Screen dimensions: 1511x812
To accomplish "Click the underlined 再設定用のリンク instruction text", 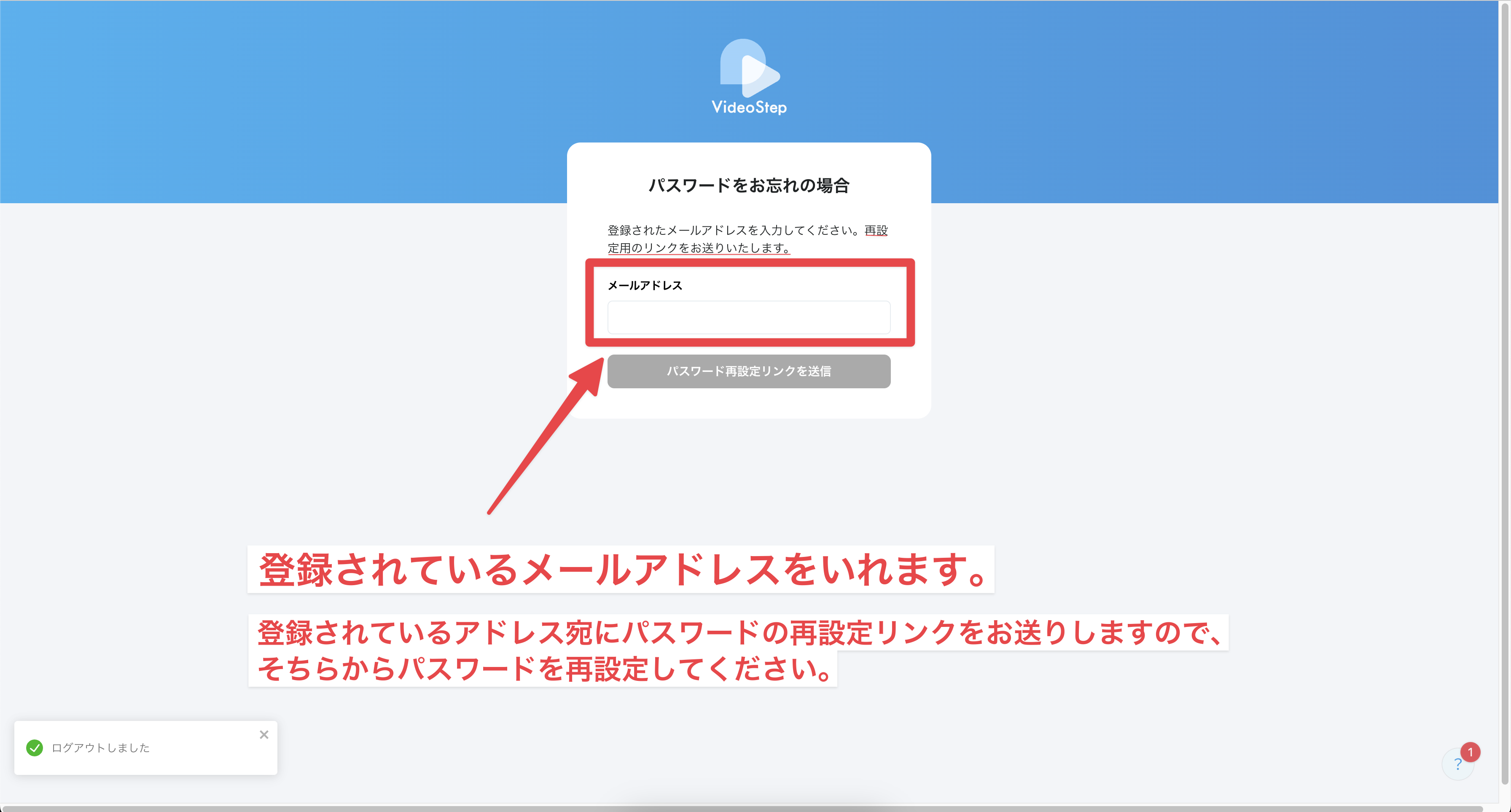I will pos(698,248).
